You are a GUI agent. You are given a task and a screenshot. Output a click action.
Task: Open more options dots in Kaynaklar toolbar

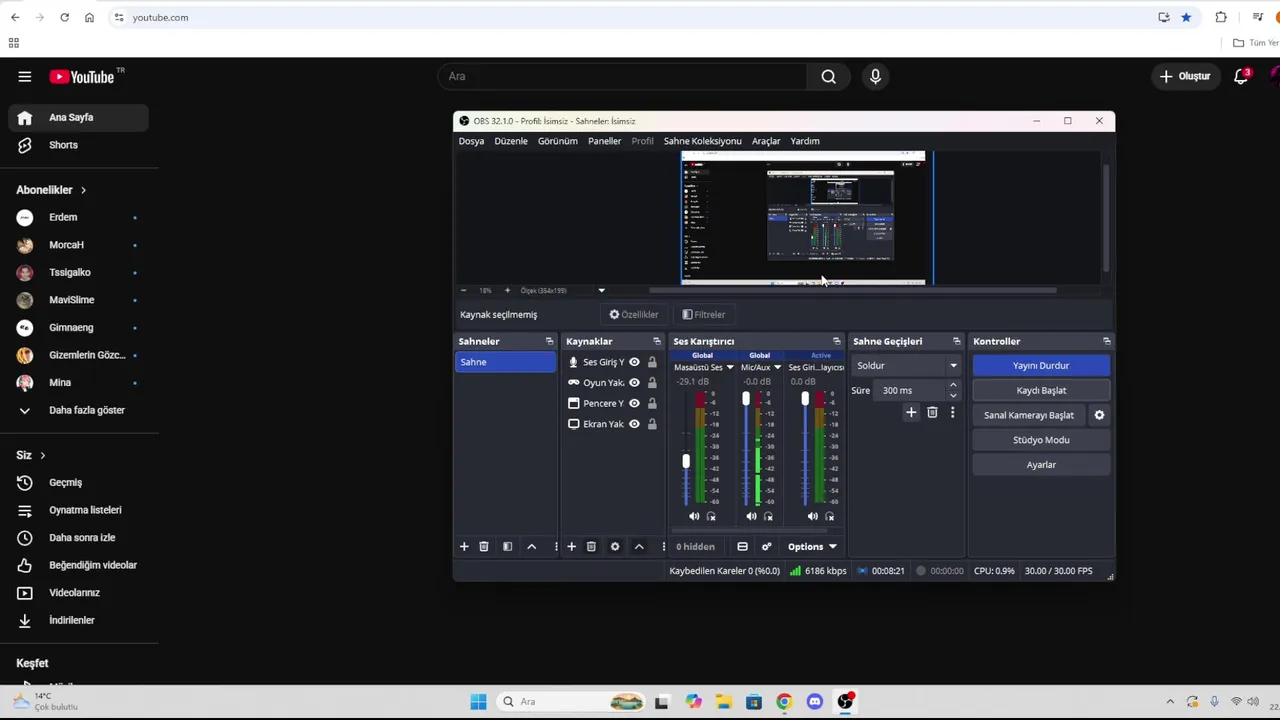663,546
